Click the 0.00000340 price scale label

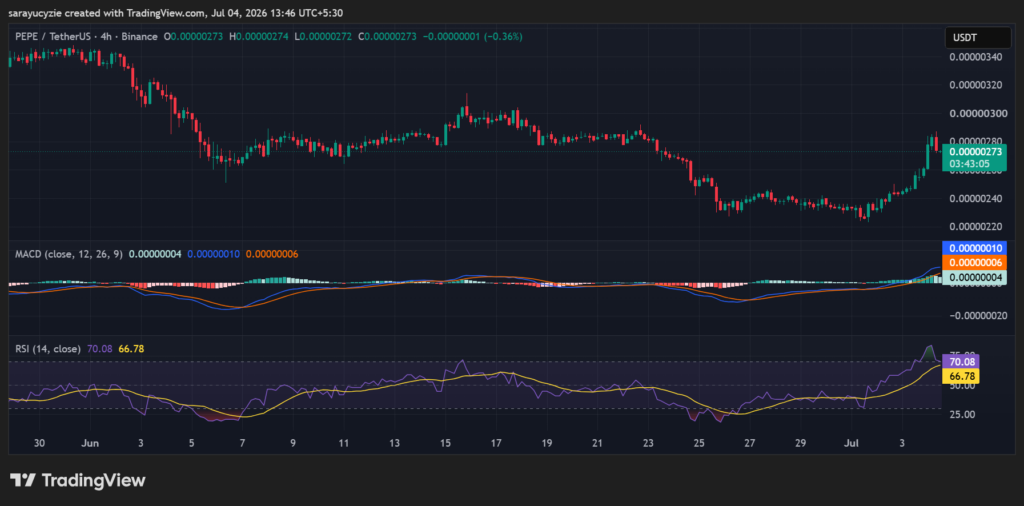(x=975, y=57)
